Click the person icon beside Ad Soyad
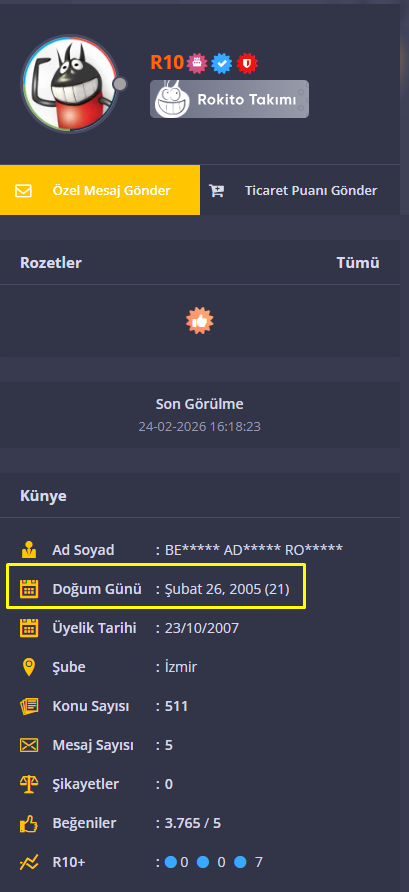Viewport: 409px width, 892px height. (x=29, y=550)
